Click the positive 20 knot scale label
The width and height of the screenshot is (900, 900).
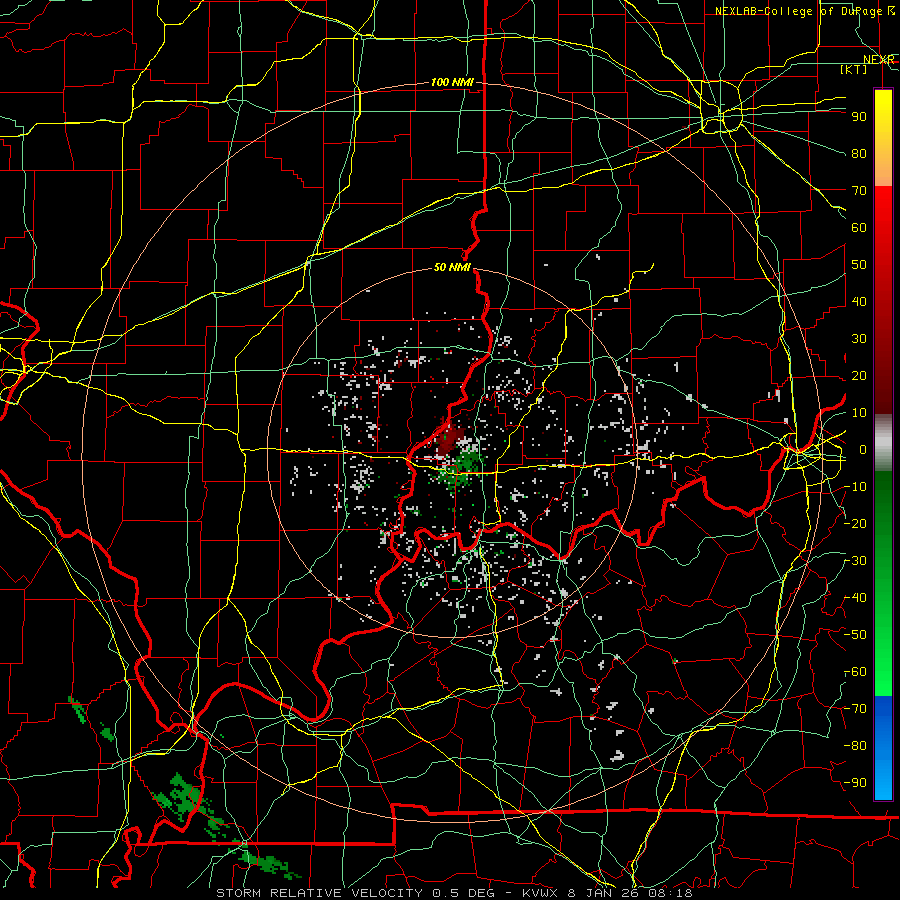[859, 376]
